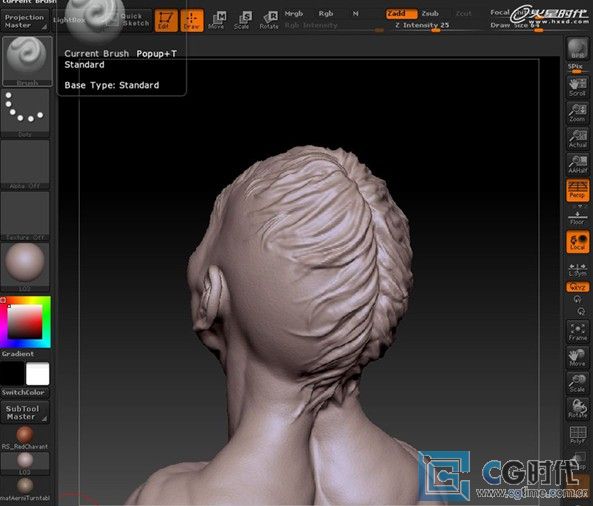The height and width of the screenshot is (506, 593).
Task: Pick a color in the color picker square
Action: coord(25,321)
